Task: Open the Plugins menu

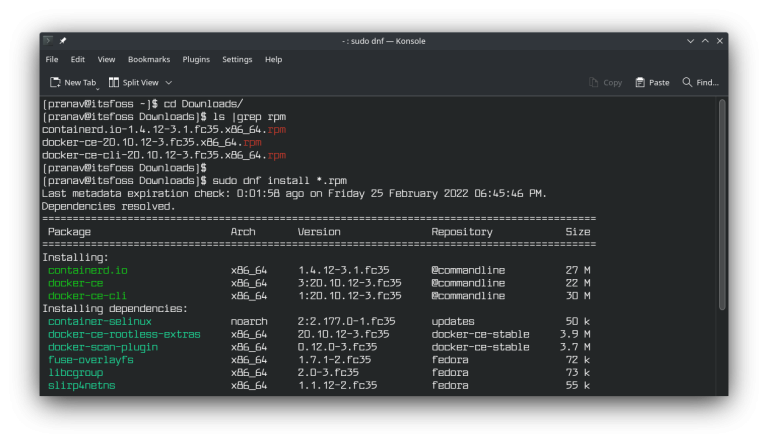Action: (x=196, y=60)
